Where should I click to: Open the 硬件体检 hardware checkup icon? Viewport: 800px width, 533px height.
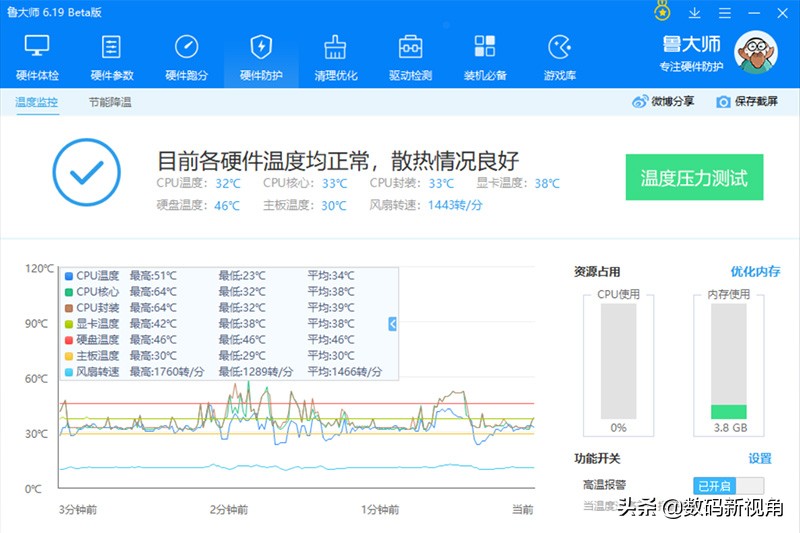[37, 46]
